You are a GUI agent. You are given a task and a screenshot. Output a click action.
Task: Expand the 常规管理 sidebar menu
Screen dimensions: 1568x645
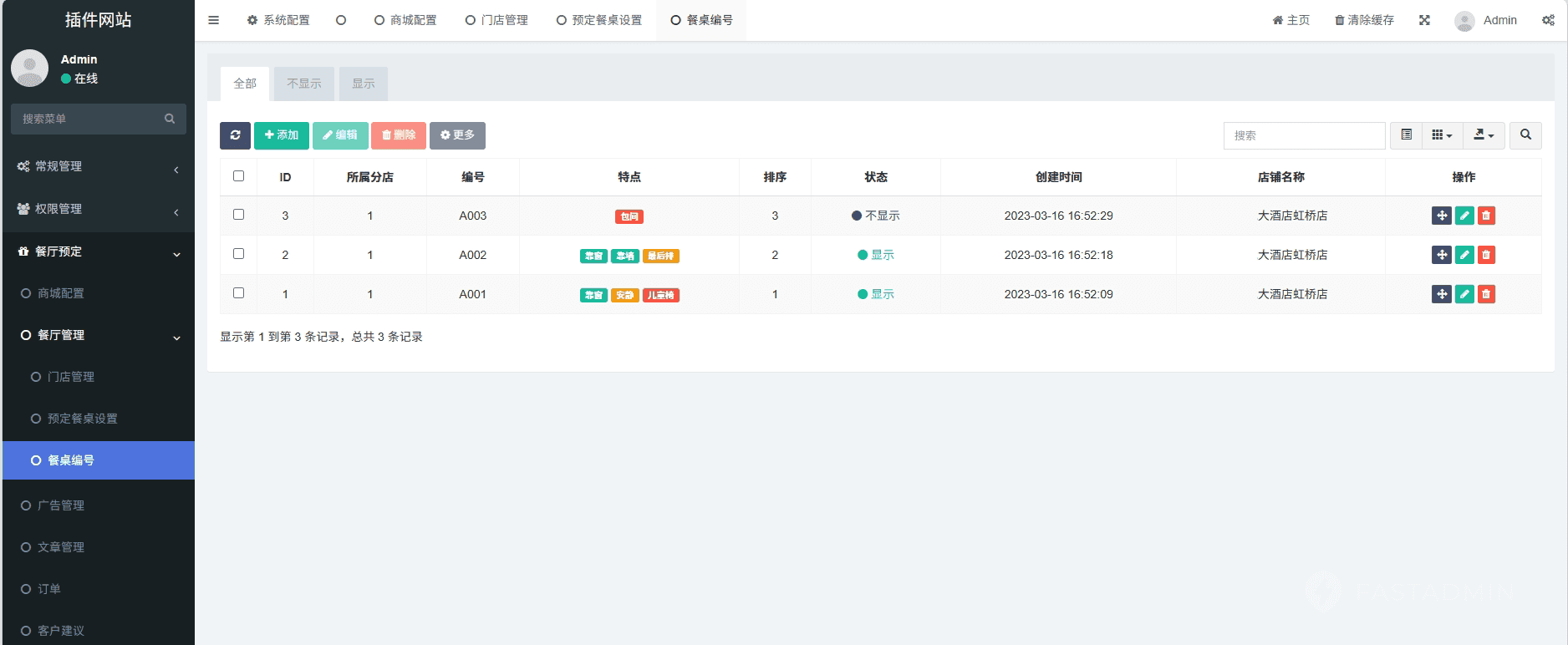coord(98,167)
